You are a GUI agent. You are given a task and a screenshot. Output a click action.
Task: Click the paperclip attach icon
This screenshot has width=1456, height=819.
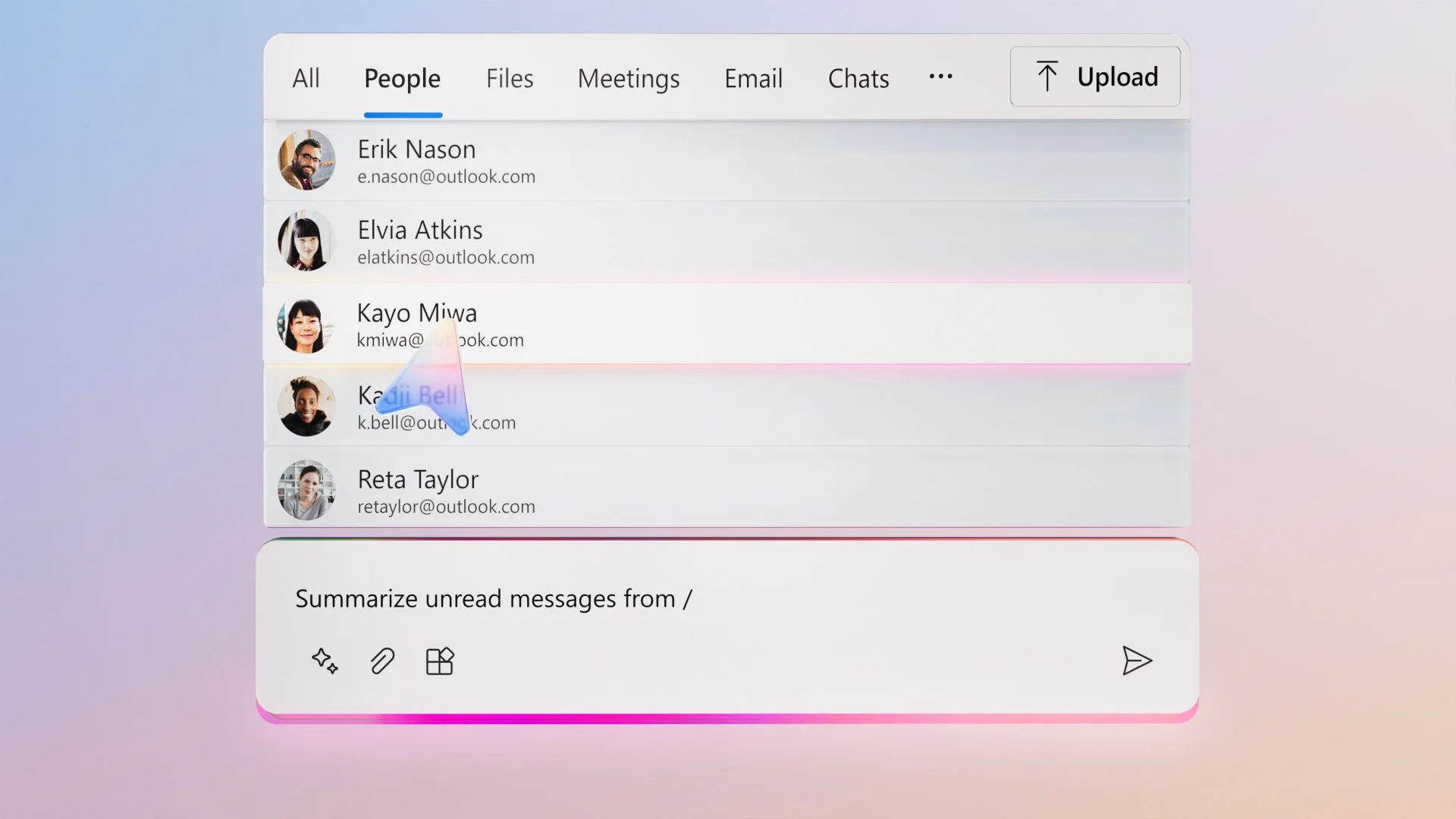(x=382, y=661)
